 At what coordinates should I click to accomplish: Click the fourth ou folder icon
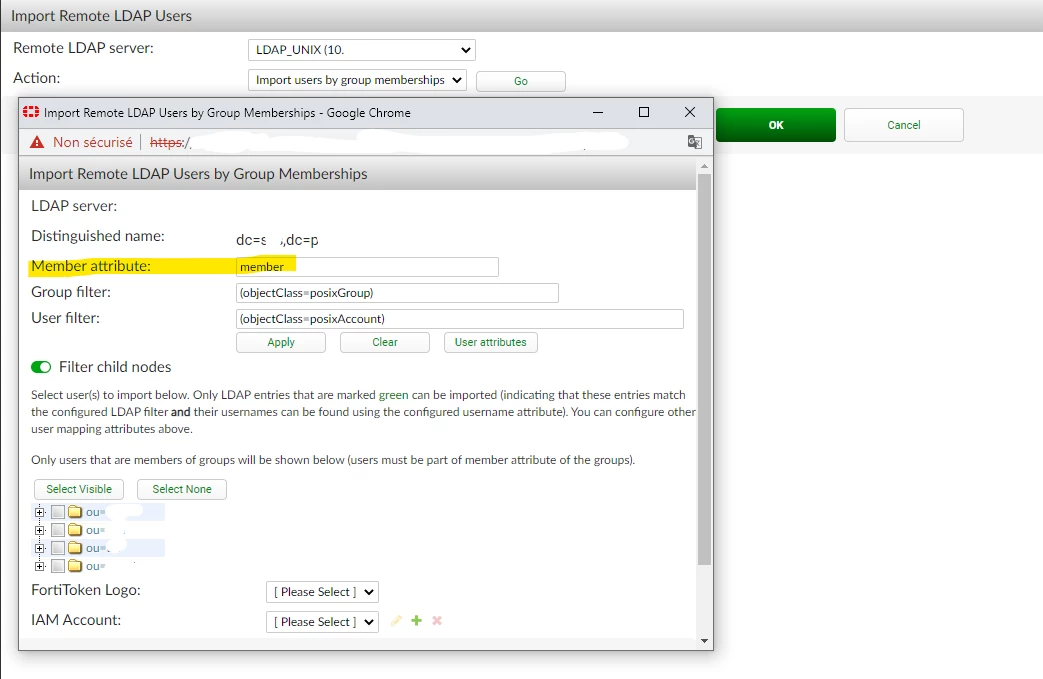point(75,566)
